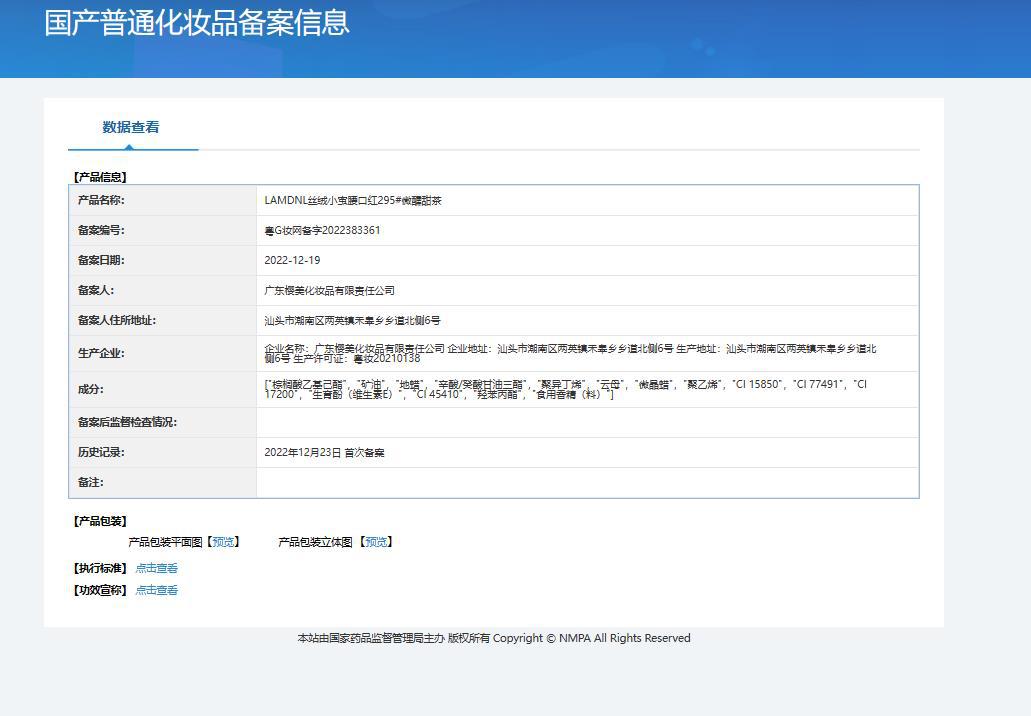Click the 【产品包装】 section heading
Viewport: 1031px width, 716px height.
(x=100, y=521)
